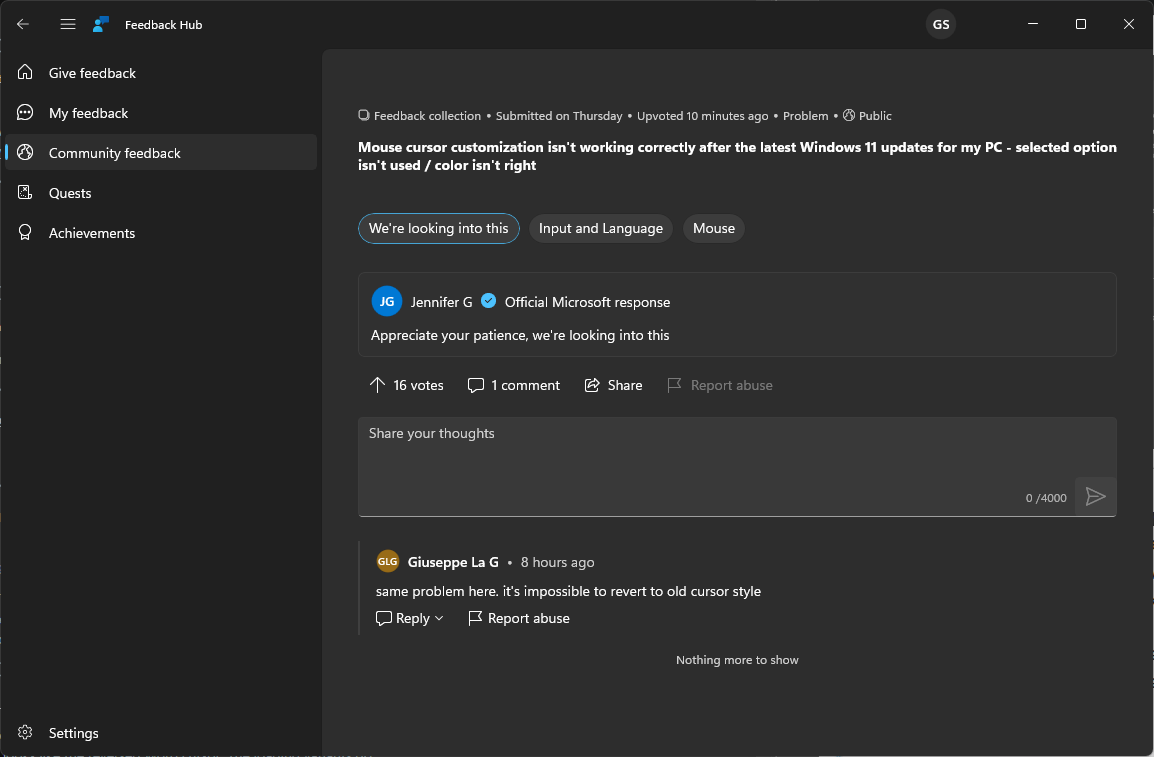This screenshot has height=757, width=1154.
Task: Click the feedback title about mouse cursor customization
Action: [x=737, y=156]
